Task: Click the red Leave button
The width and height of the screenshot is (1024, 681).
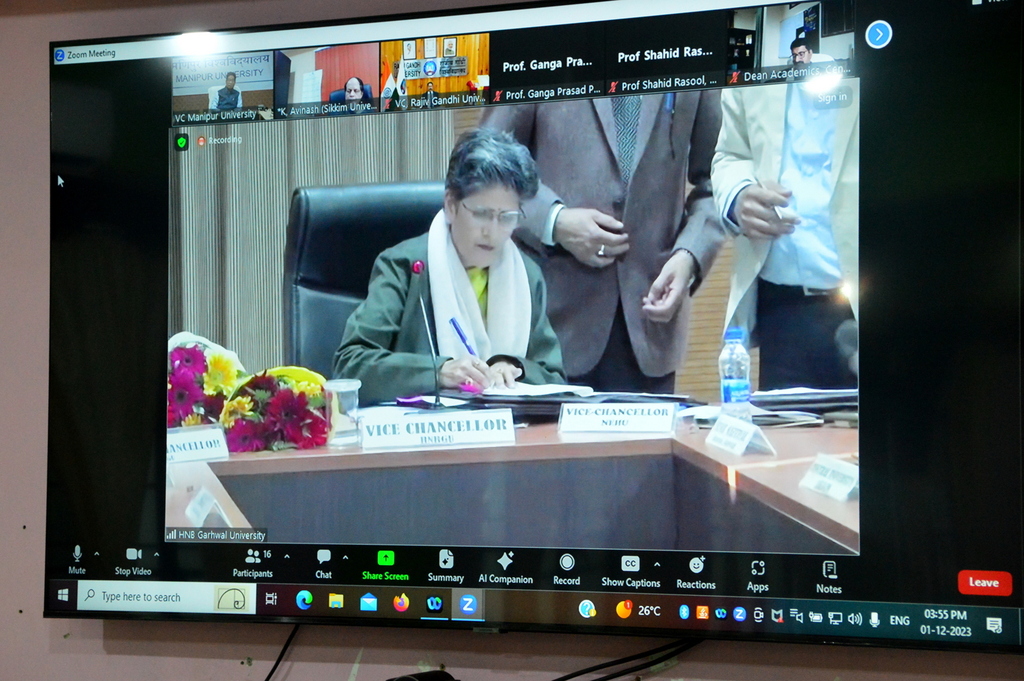Action: (984, 582)
